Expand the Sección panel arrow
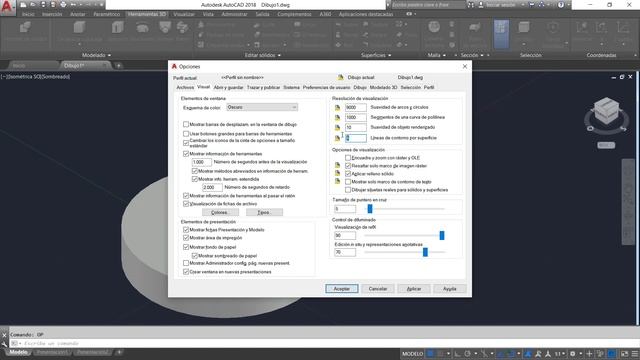640x360 pixels. (x=482, y=55)
